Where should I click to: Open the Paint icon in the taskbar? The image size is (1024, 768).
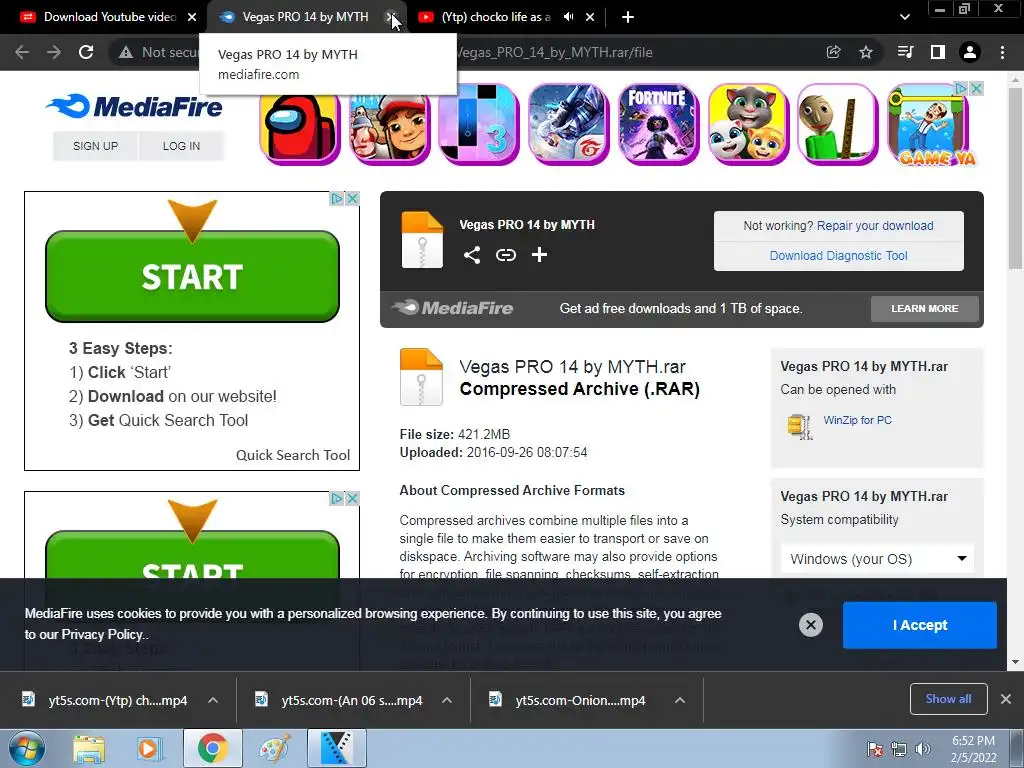[275, 749]
